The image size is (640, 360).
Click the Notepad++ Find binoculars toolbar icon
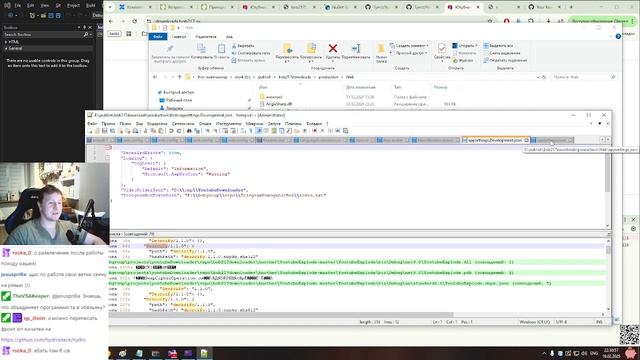[189, 131]
